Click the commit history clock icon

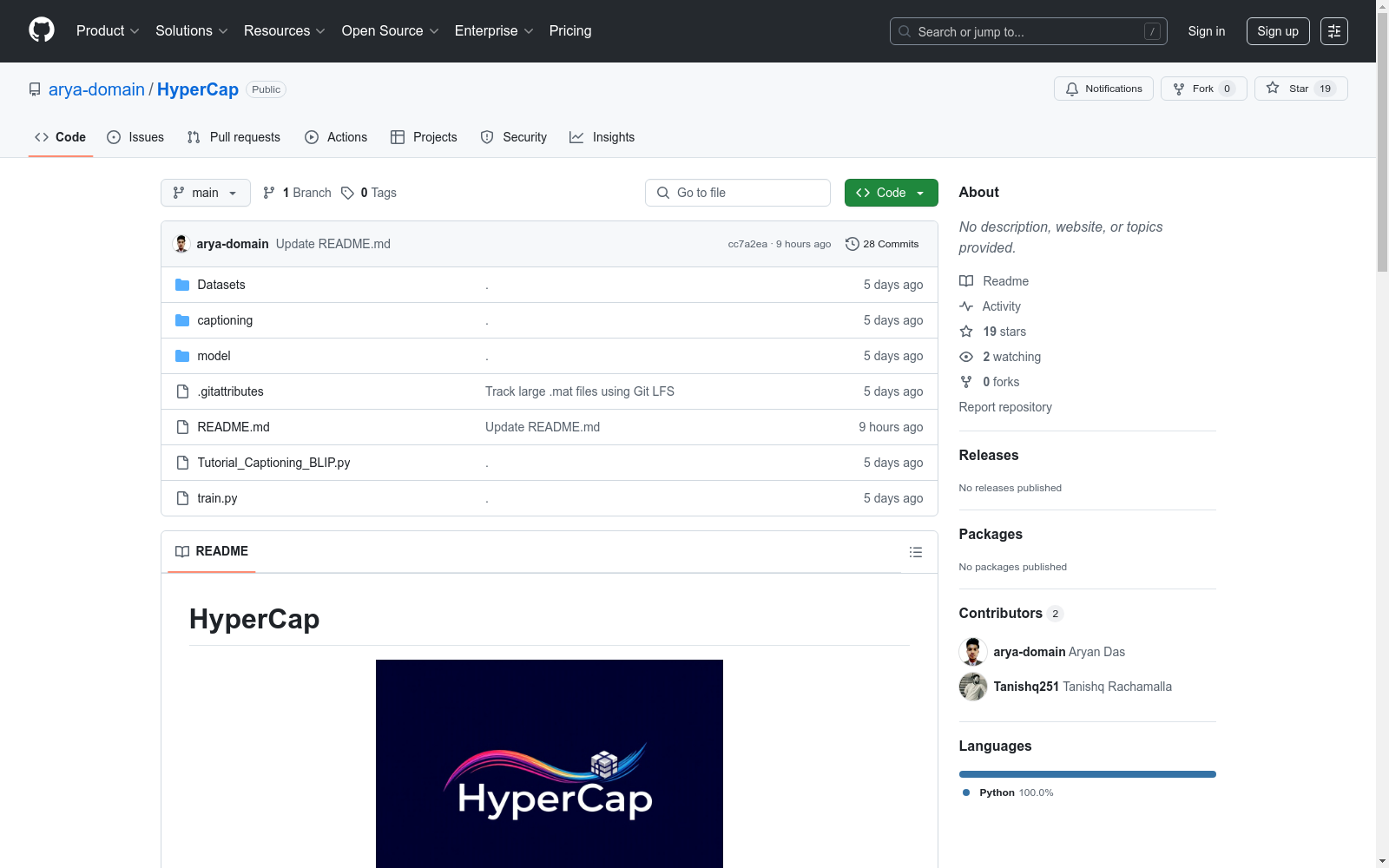(x=852, y=244)
